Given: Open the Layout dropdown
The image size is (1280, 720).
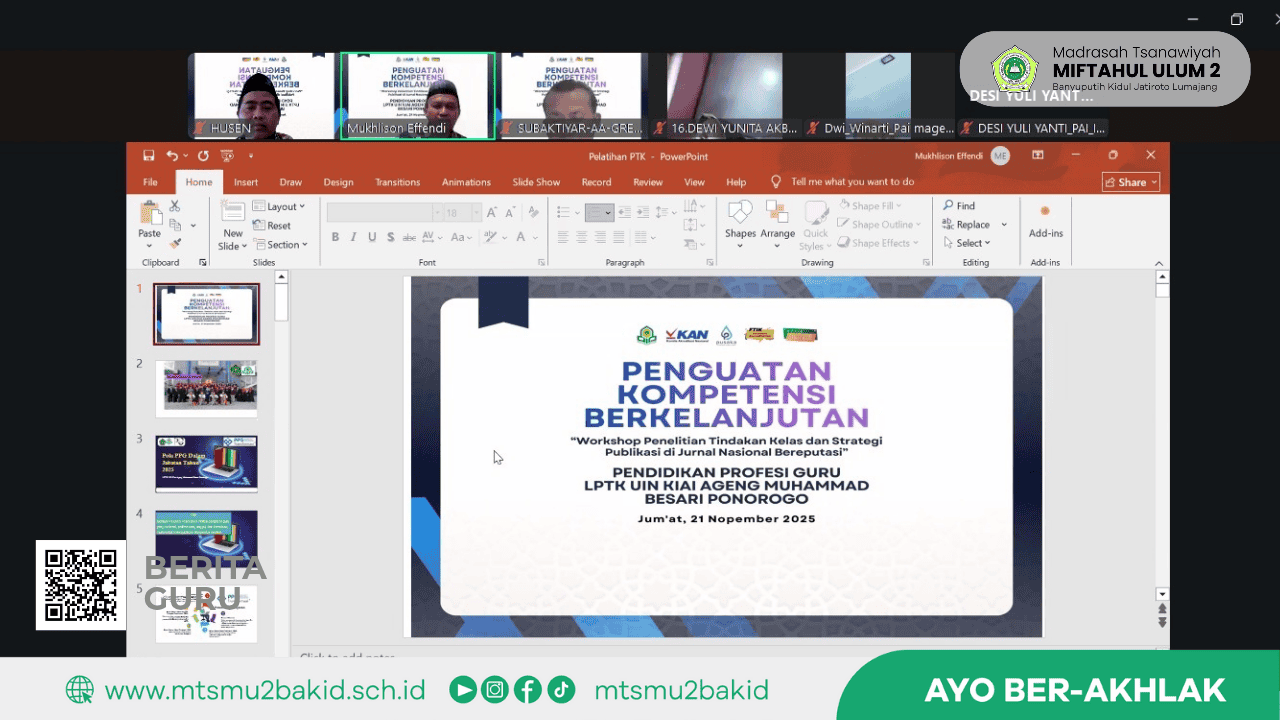Looking at the screenshot, I should click(x=286, y=206).
